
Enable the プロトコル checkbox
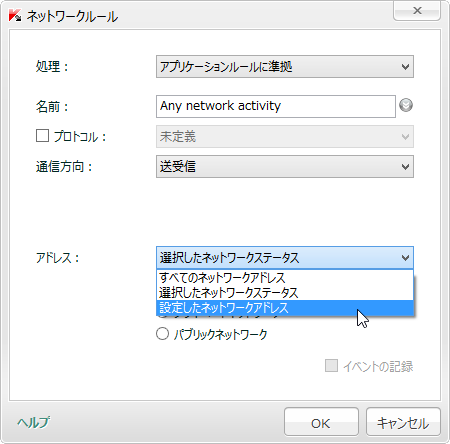click(42, 136)
